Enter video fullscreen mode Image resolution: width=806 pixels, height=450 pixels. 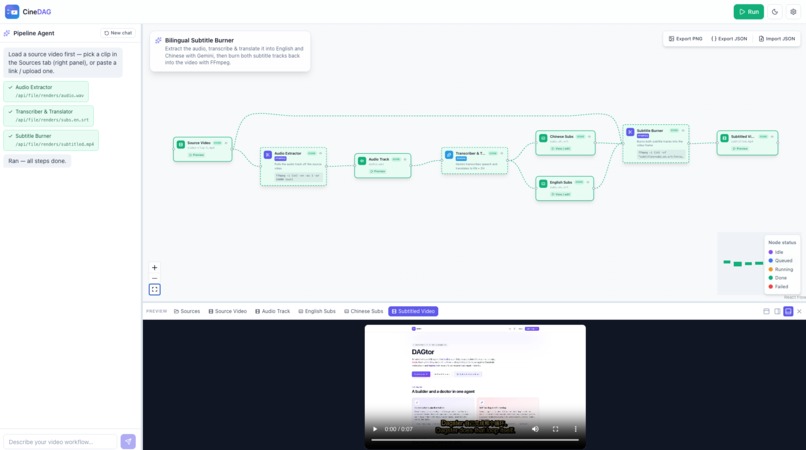pyautogui.click(x=555, y=429)
